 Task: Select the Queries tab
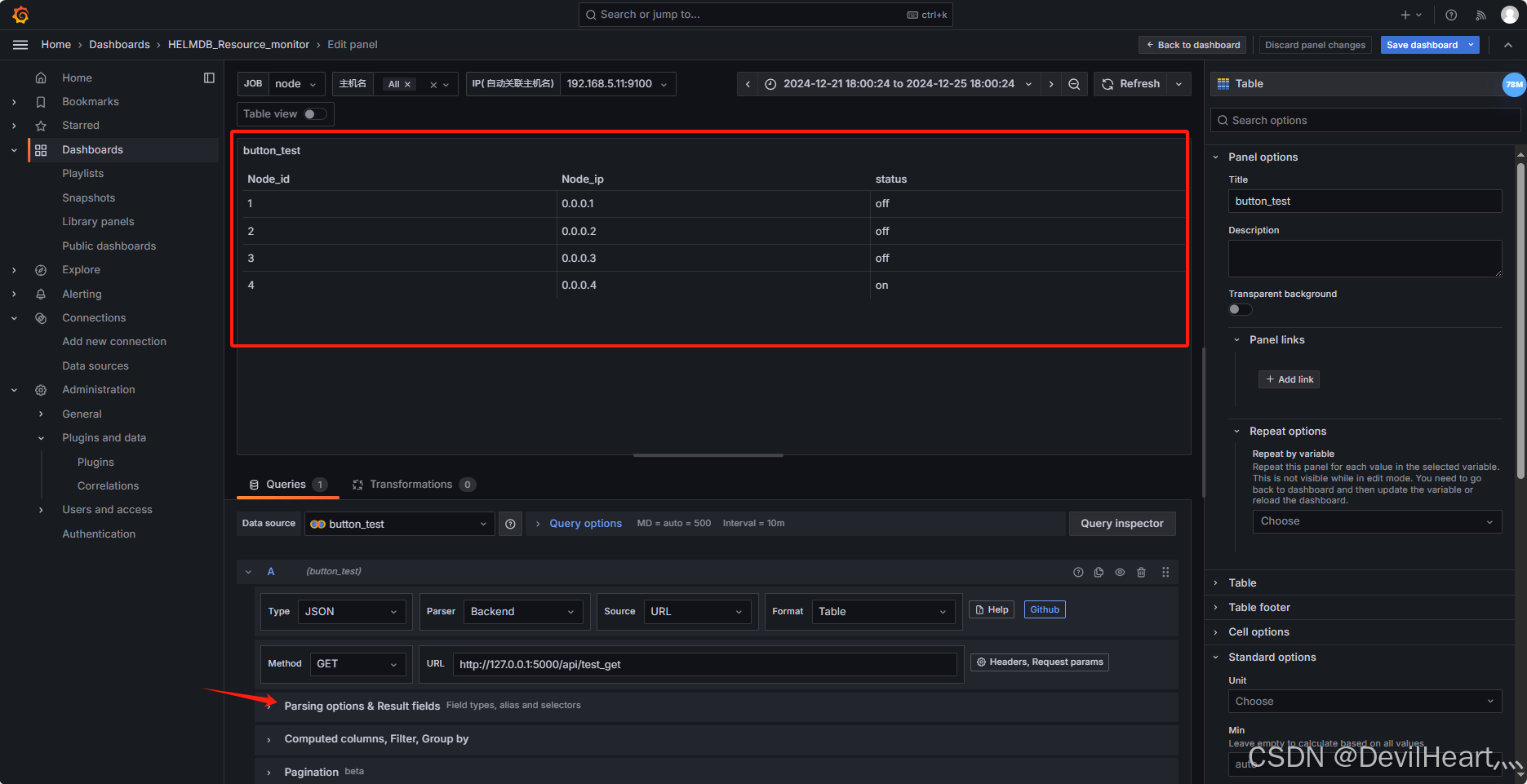coord(287,485)
